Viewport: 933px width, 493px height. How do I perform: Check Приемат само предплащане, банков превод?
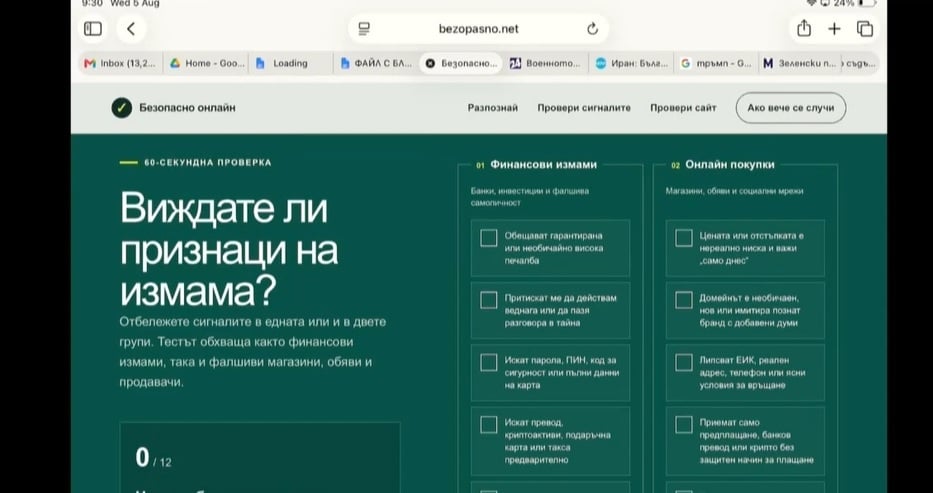click(684, 424)
